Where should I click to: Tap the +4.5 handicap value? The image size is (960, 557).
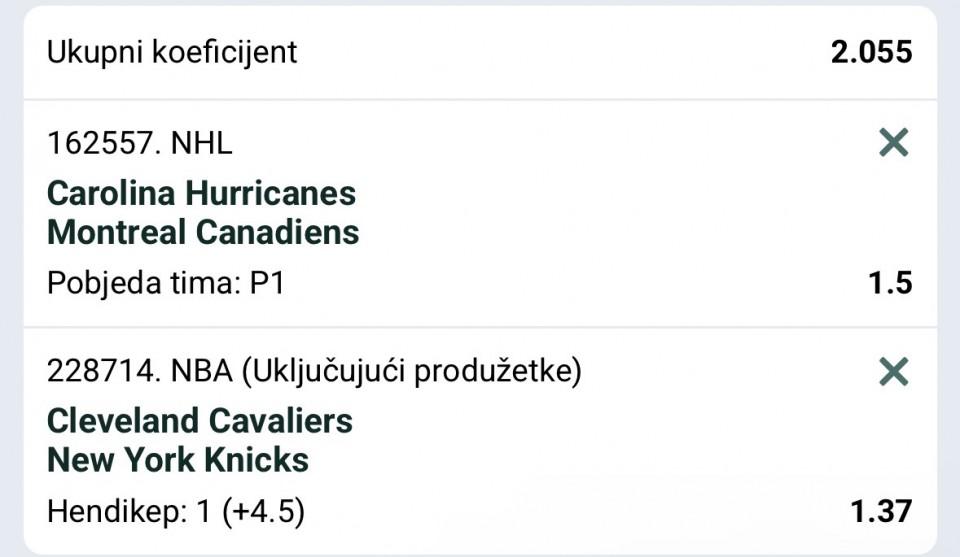263,511
